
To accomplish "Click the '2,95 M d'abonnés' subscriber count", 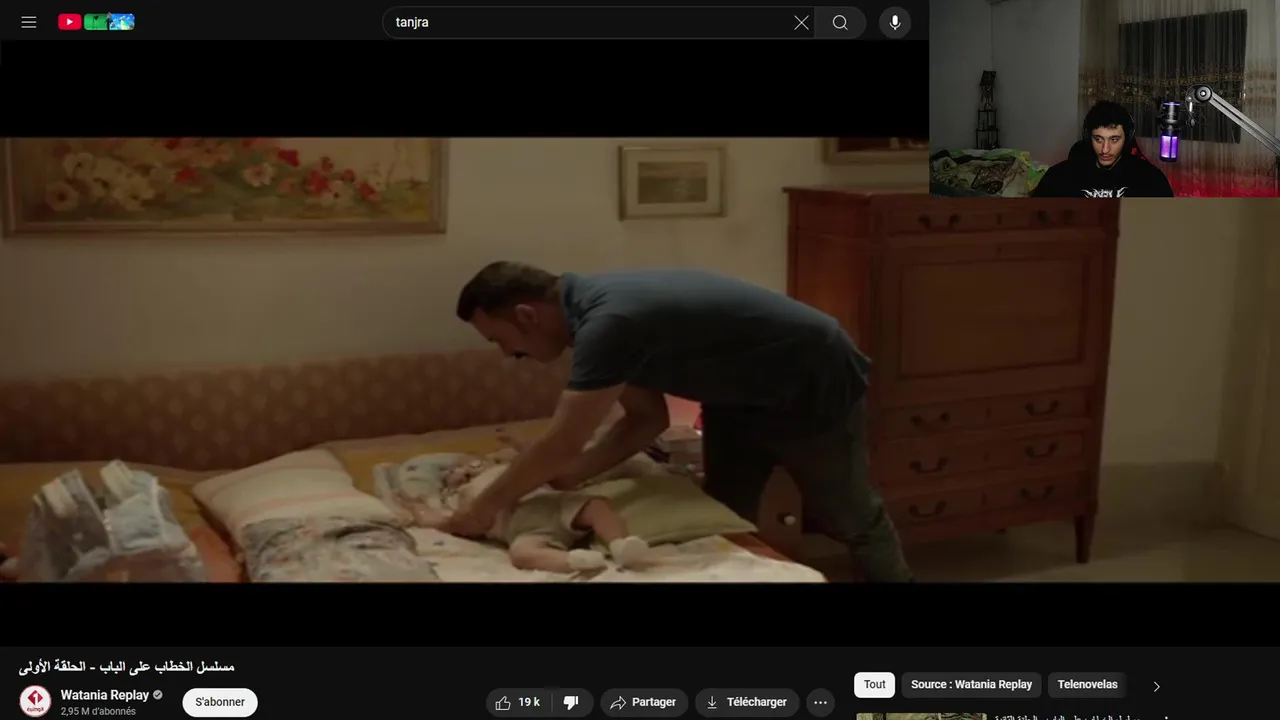I will (98, 712).
